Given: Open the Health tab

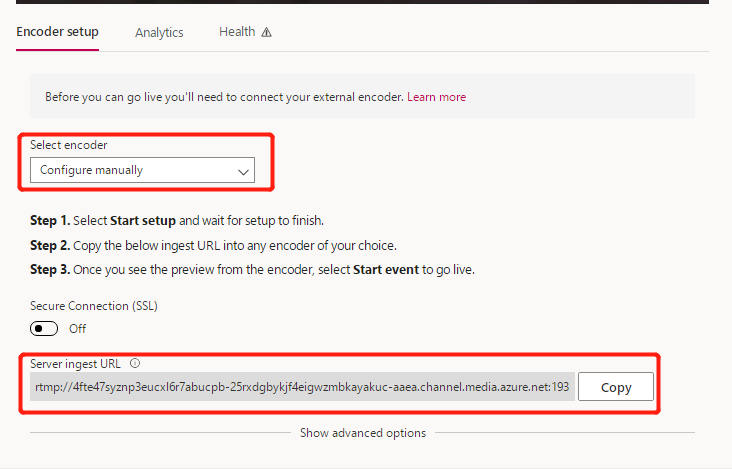Looking at the screenshot, I should point(237,32).
